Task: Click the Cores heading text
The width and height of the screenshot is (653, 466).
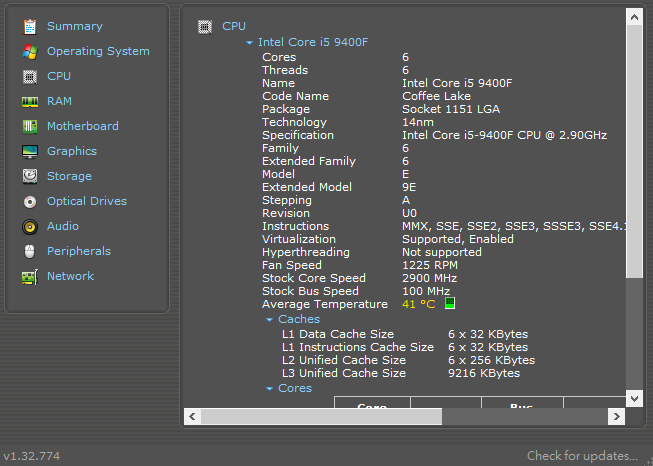Action: [x=294, y=388]
